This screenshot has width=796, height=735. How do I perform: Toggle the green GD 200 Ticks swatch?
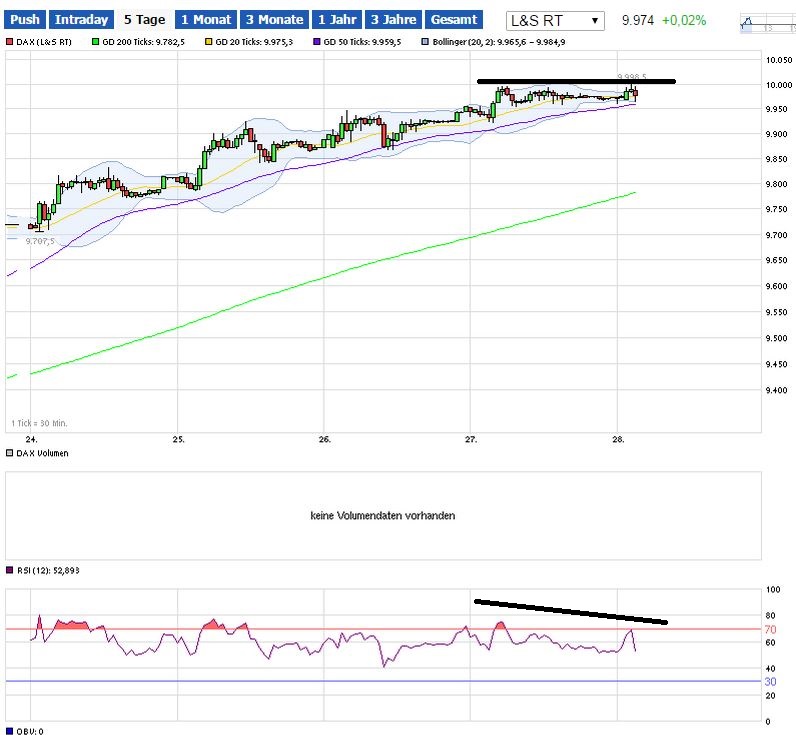[x=95, y=42]
